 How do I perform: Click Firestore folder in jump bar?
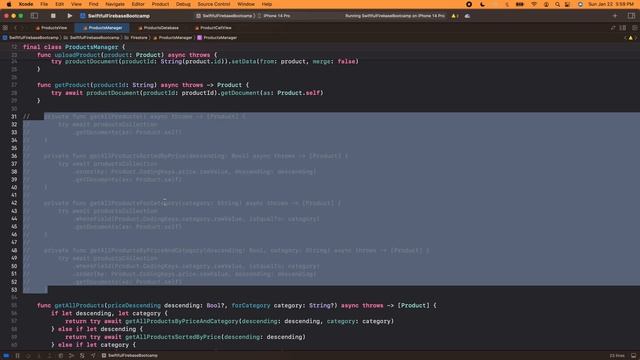(136, 38)
